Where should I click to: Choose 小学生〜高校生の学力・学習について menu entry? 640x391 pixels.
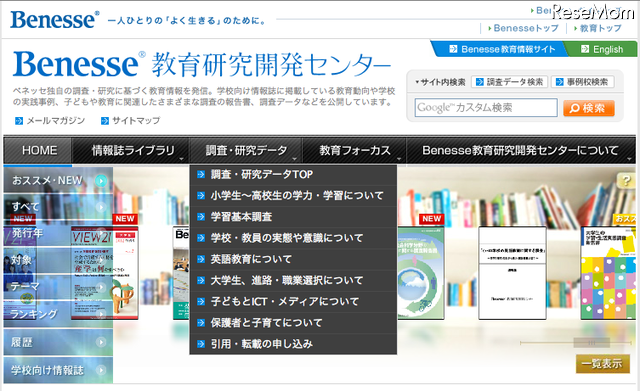pyautogui.click(x=293, y=196)
